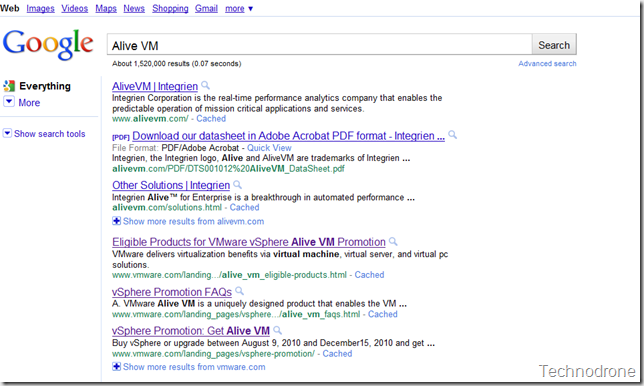Open Advanced search link

(x=547, y=64)
